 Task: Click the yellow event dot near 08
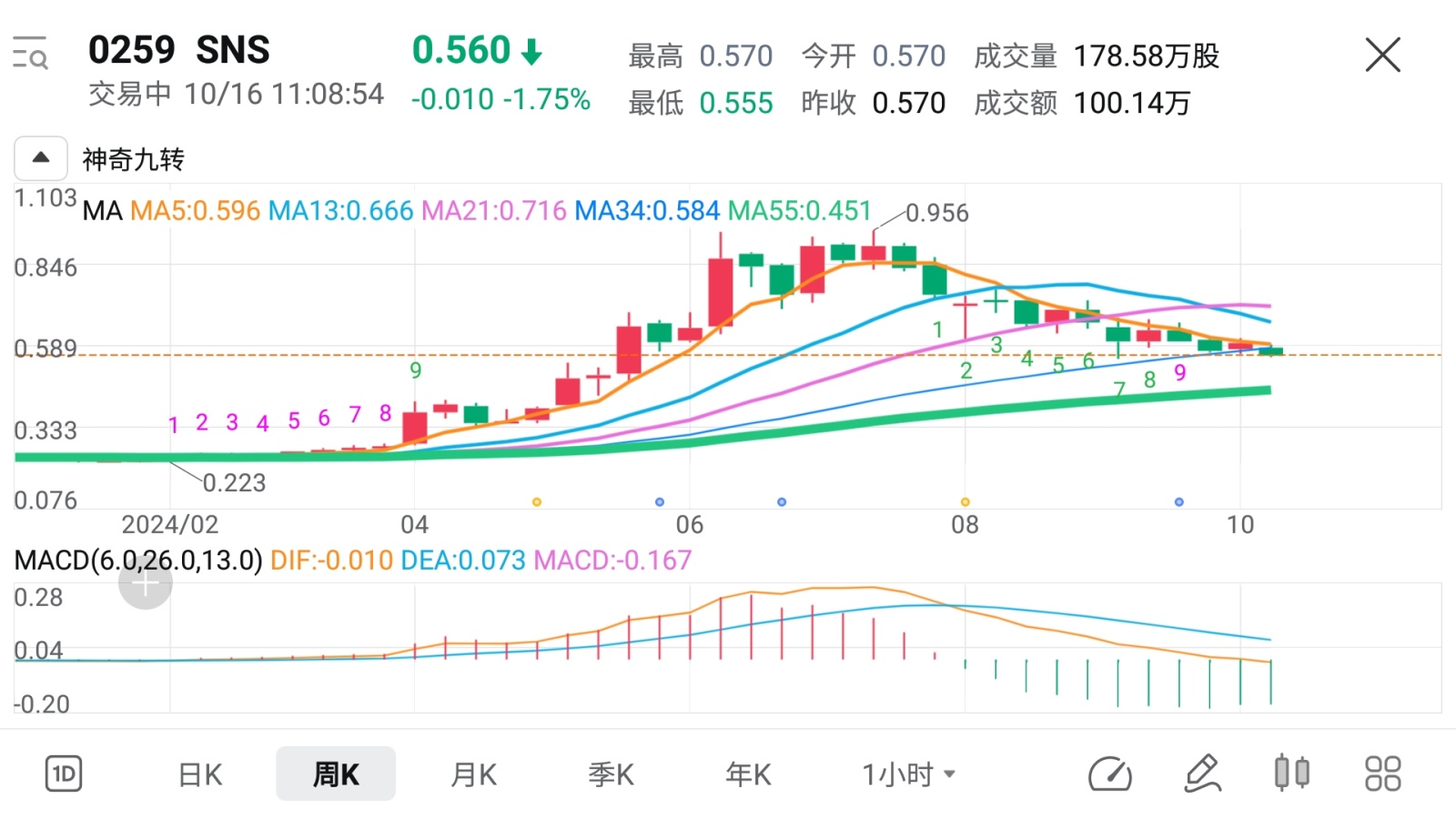965,502
